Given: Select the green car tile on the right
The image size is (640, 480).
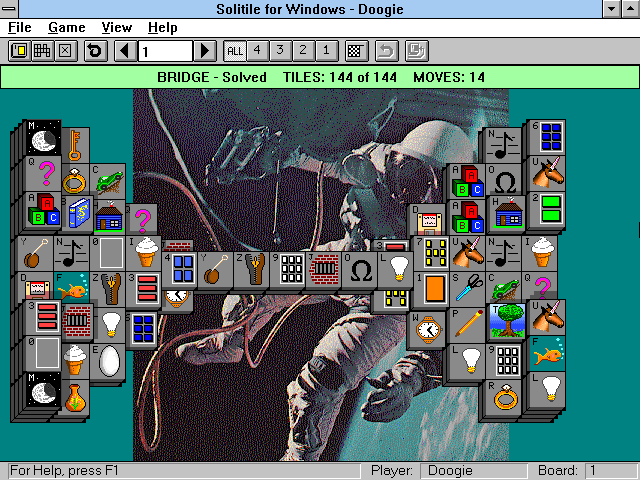Looking at the screenshot, I should tap(504, 289).
